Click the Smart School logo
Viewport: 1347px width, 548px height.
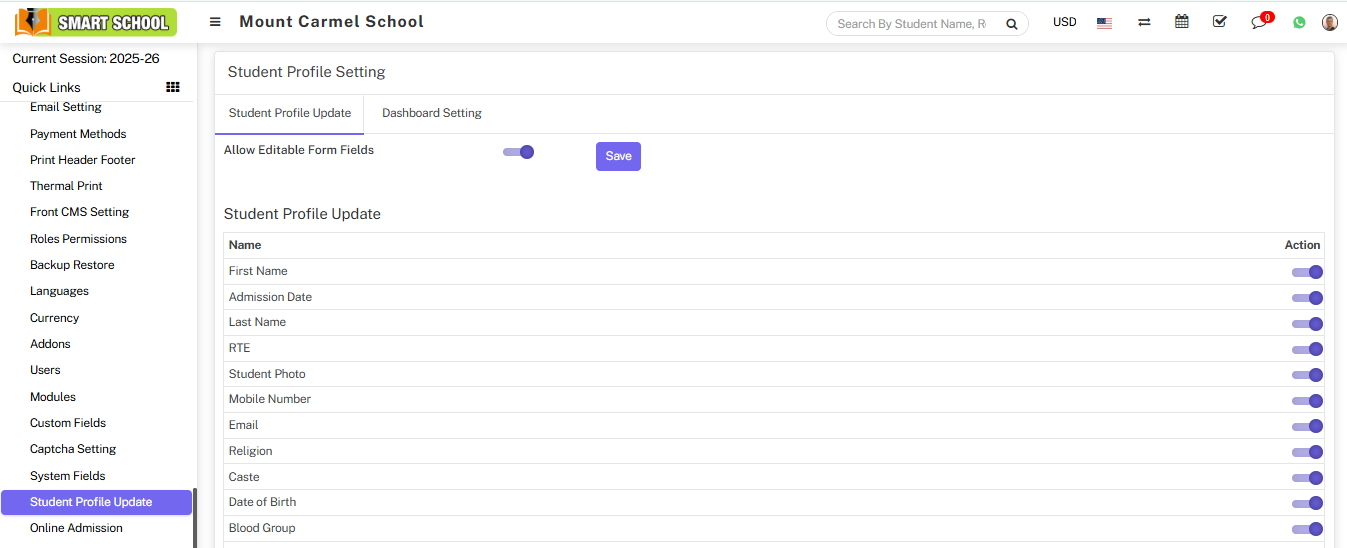tap(96, 22)
